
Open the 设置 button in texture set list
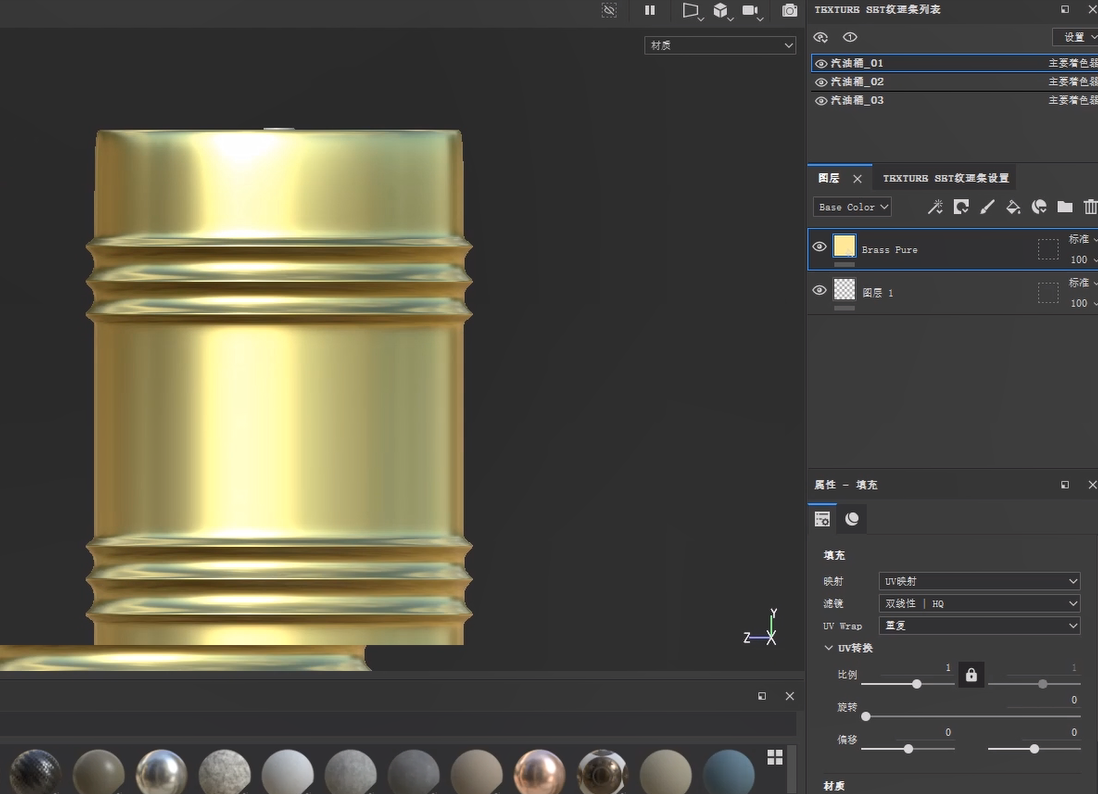(x=1076, y=37)
